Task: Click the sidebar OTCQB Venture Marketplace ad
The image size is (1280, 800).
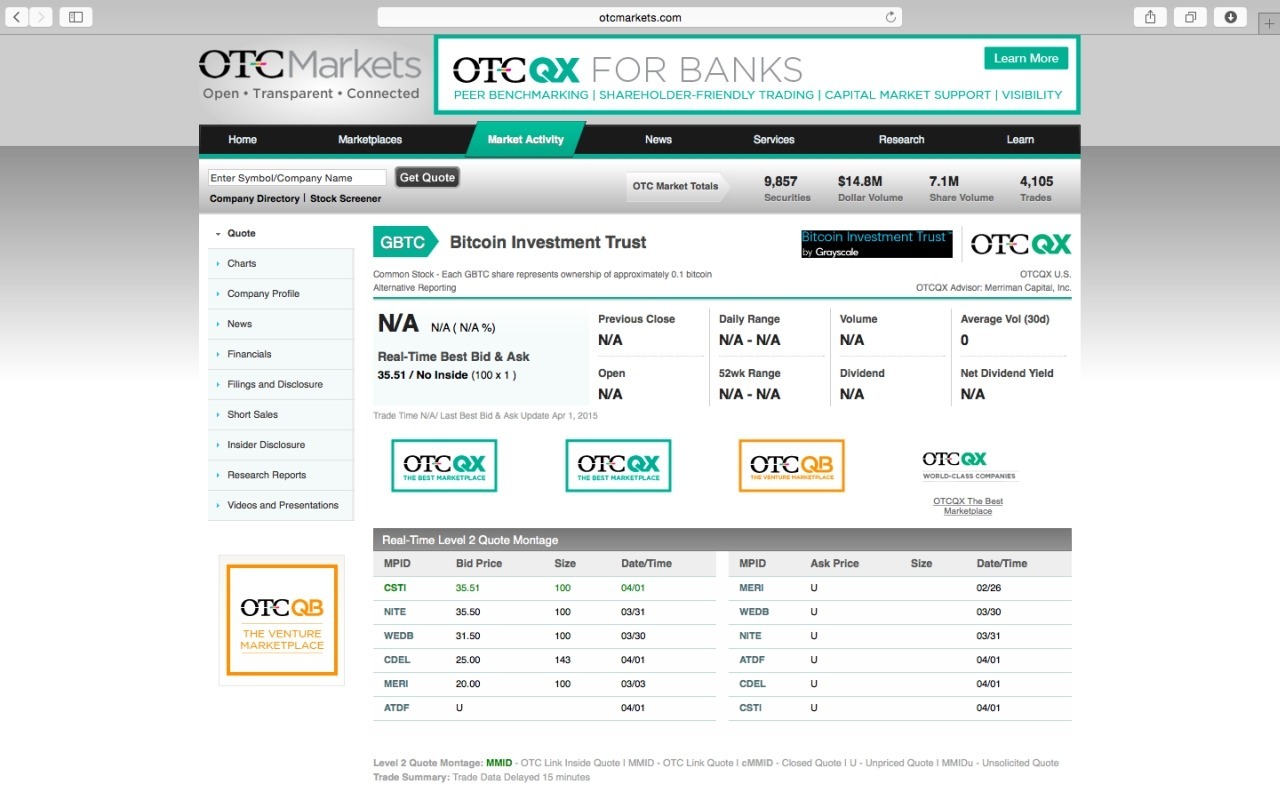Action: [x=282, y=620]
